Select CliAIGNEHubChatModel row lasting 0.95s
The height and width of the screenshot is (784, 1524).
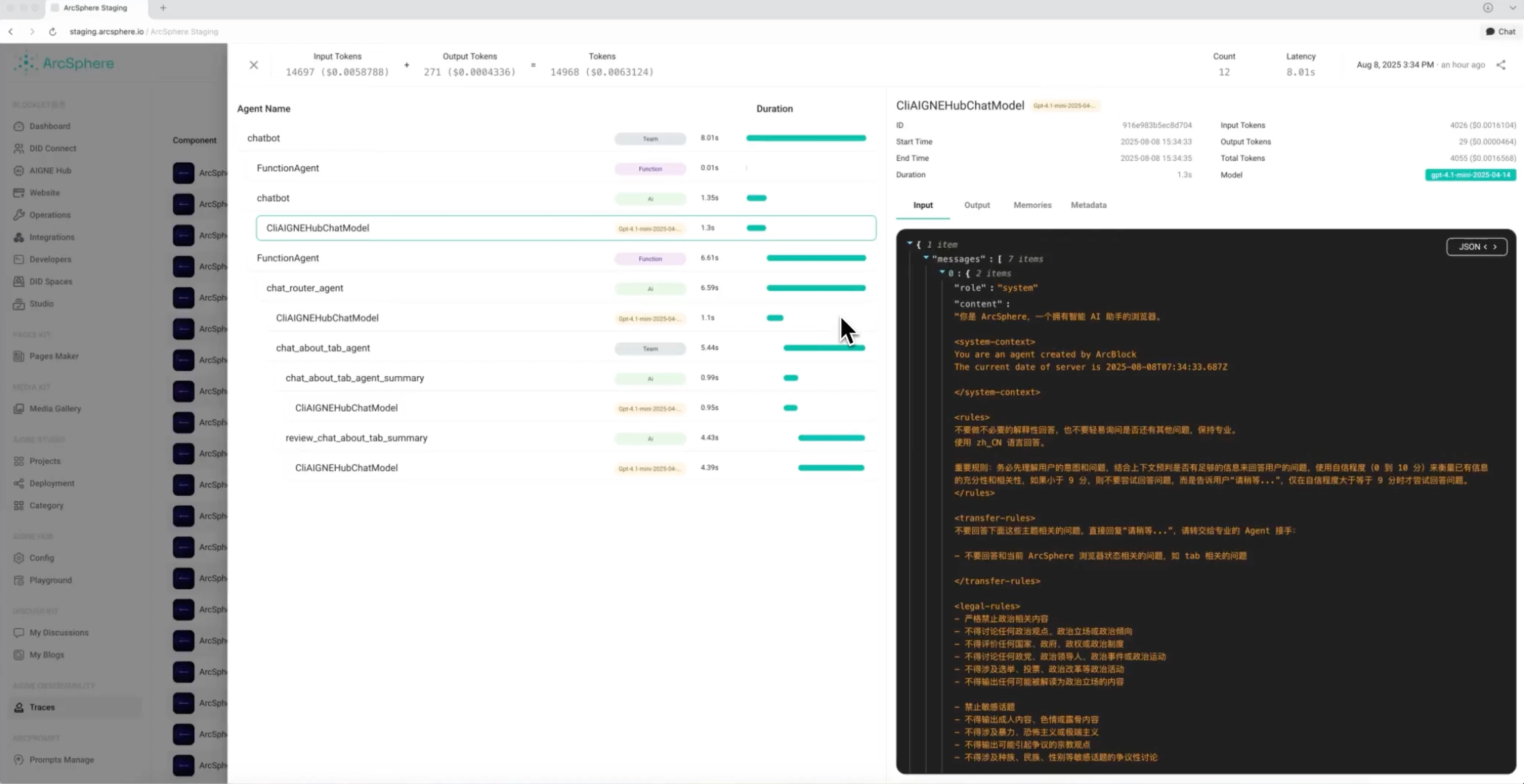(x=581, y=408)
